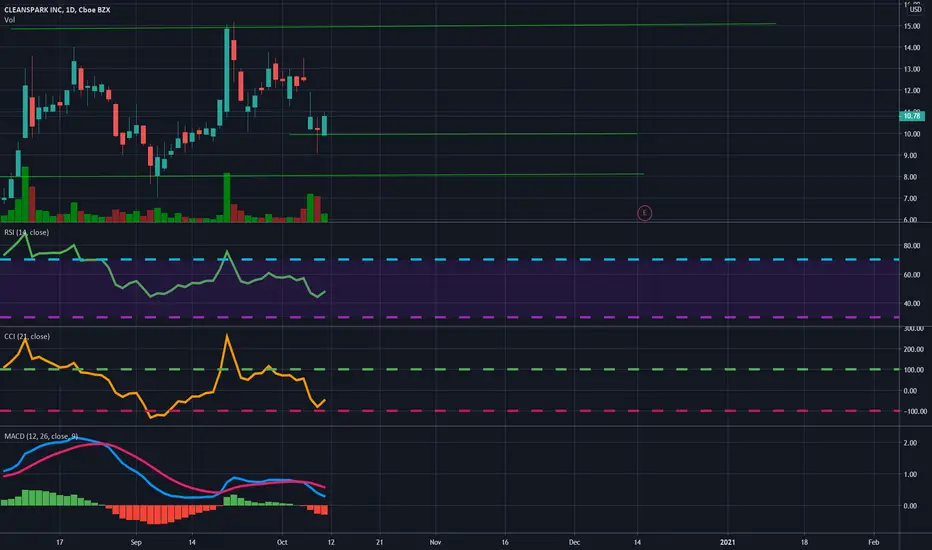
Task: Open the MACD (12, 26, close, 9) legend
Action: 41,436
